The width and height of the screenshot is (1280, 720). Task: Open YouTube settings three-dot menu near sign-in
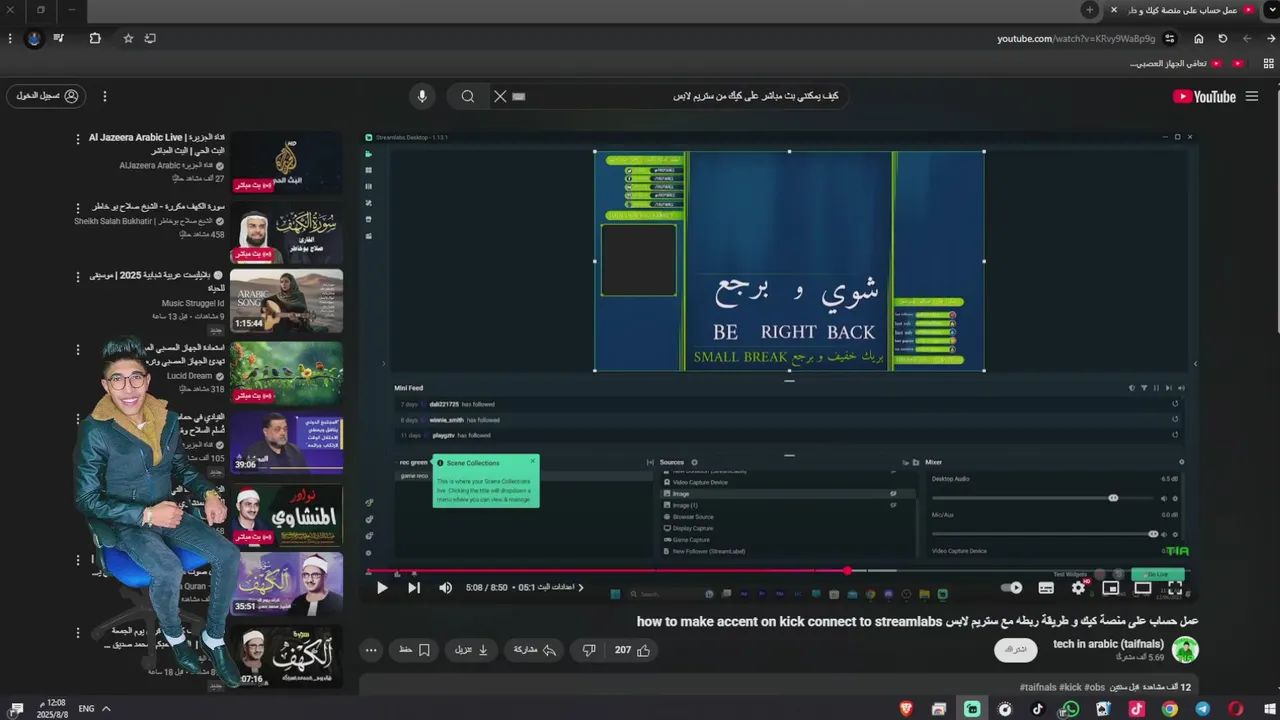(x=104, y=96)
